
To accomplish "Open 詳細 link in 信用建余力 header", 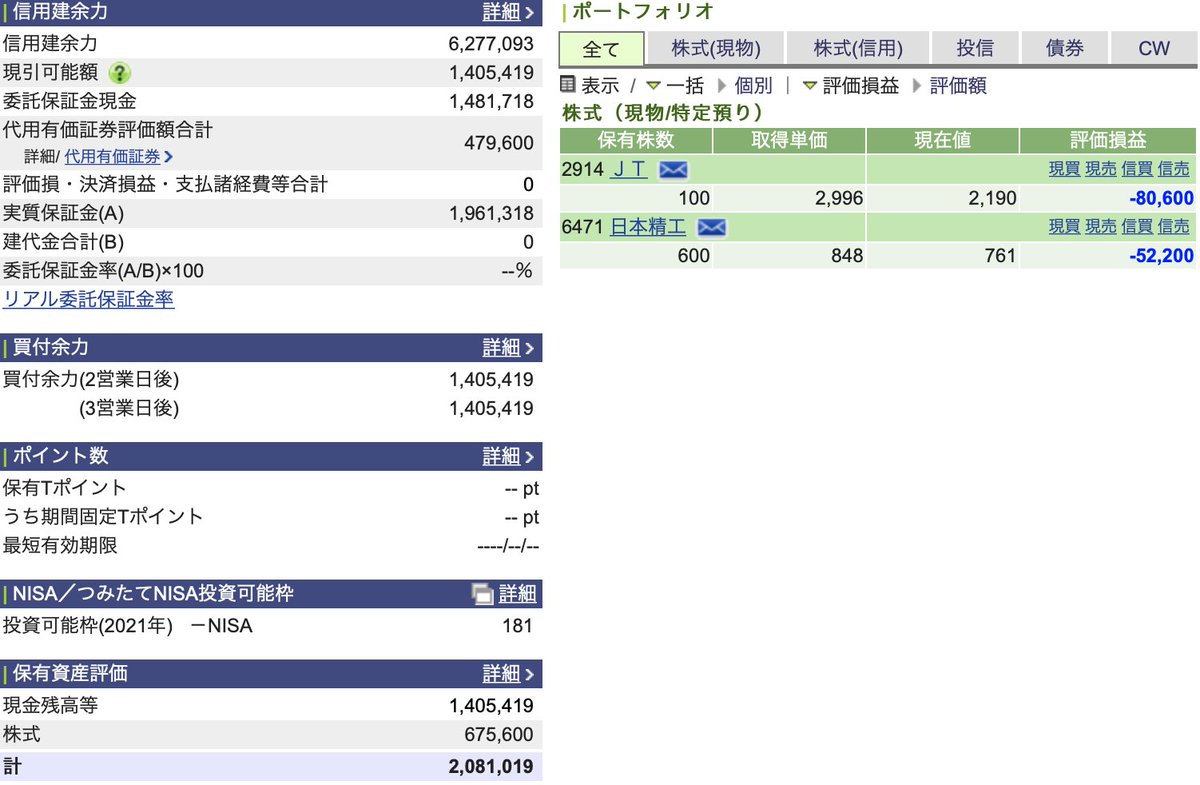I will click(x=501, y=12).
